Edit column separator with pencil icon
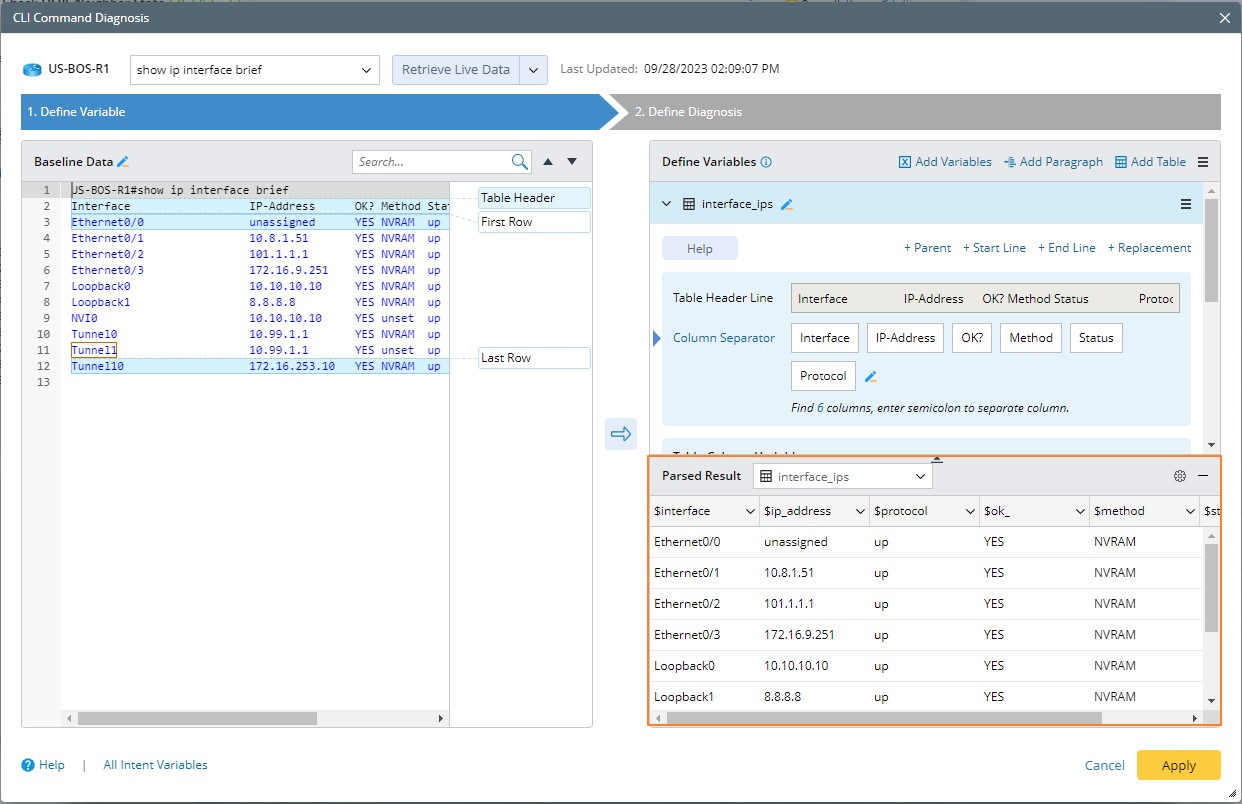 click(x=871, y=377)
